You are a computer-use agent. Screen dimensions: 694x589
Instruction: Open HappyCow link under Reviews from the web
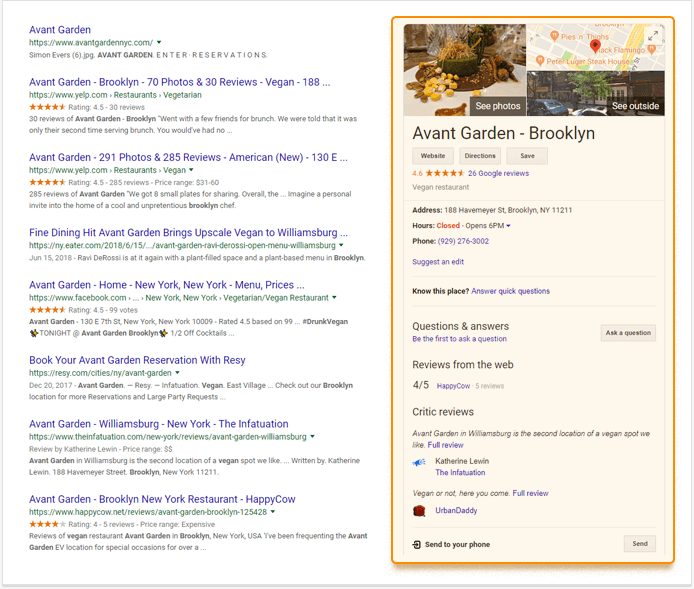[453, 386]
